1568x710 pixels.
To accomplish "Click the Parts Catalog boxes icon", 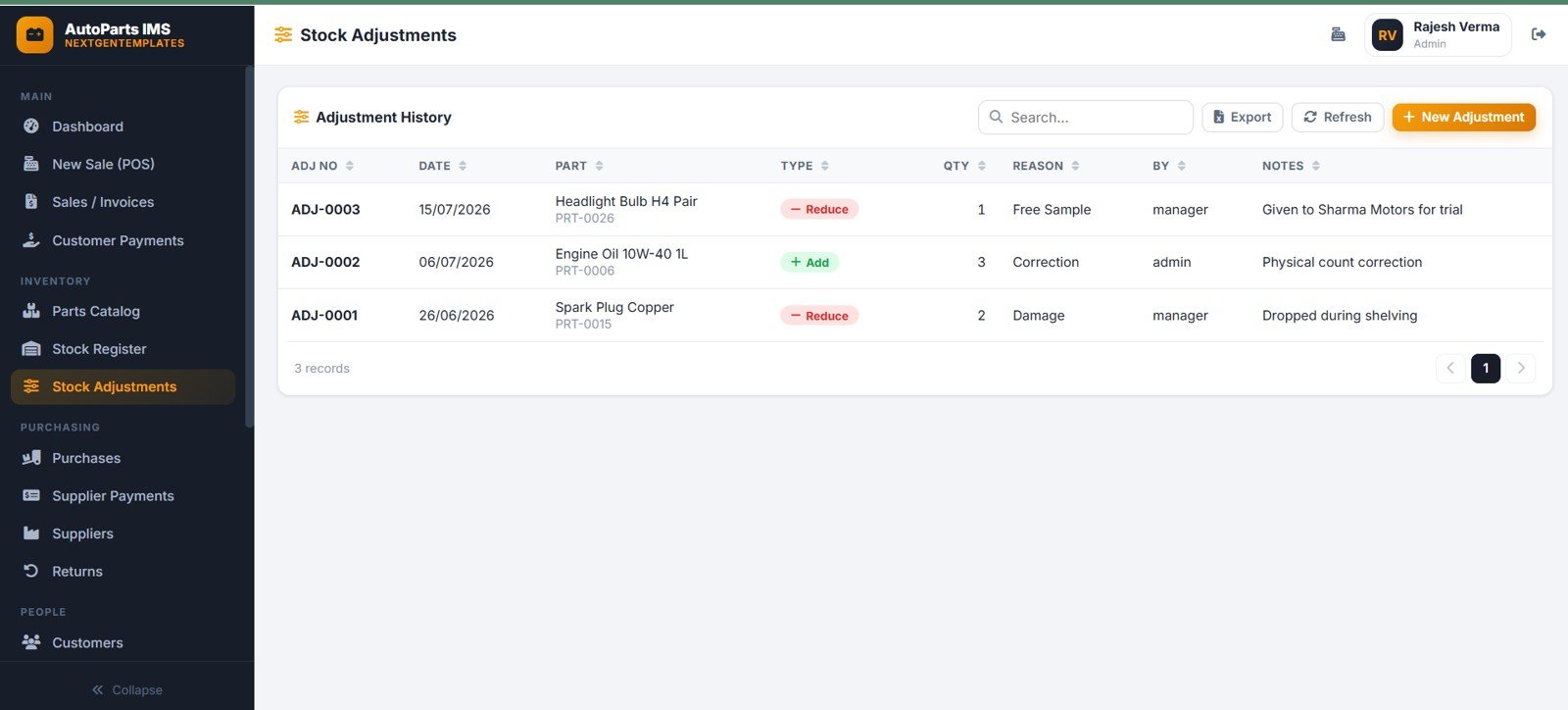I will [x=31, y=311].
